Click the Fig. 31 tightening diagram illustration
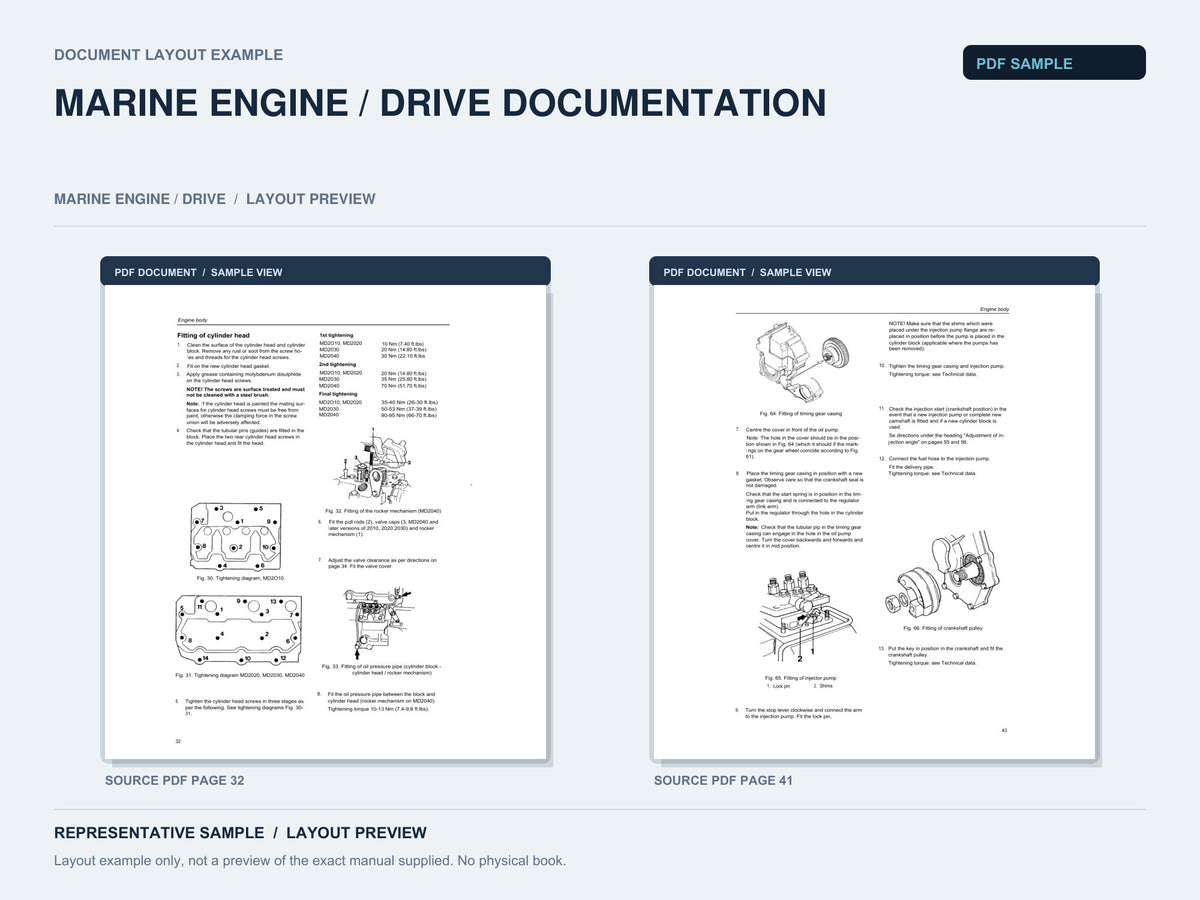 point(239,630)
